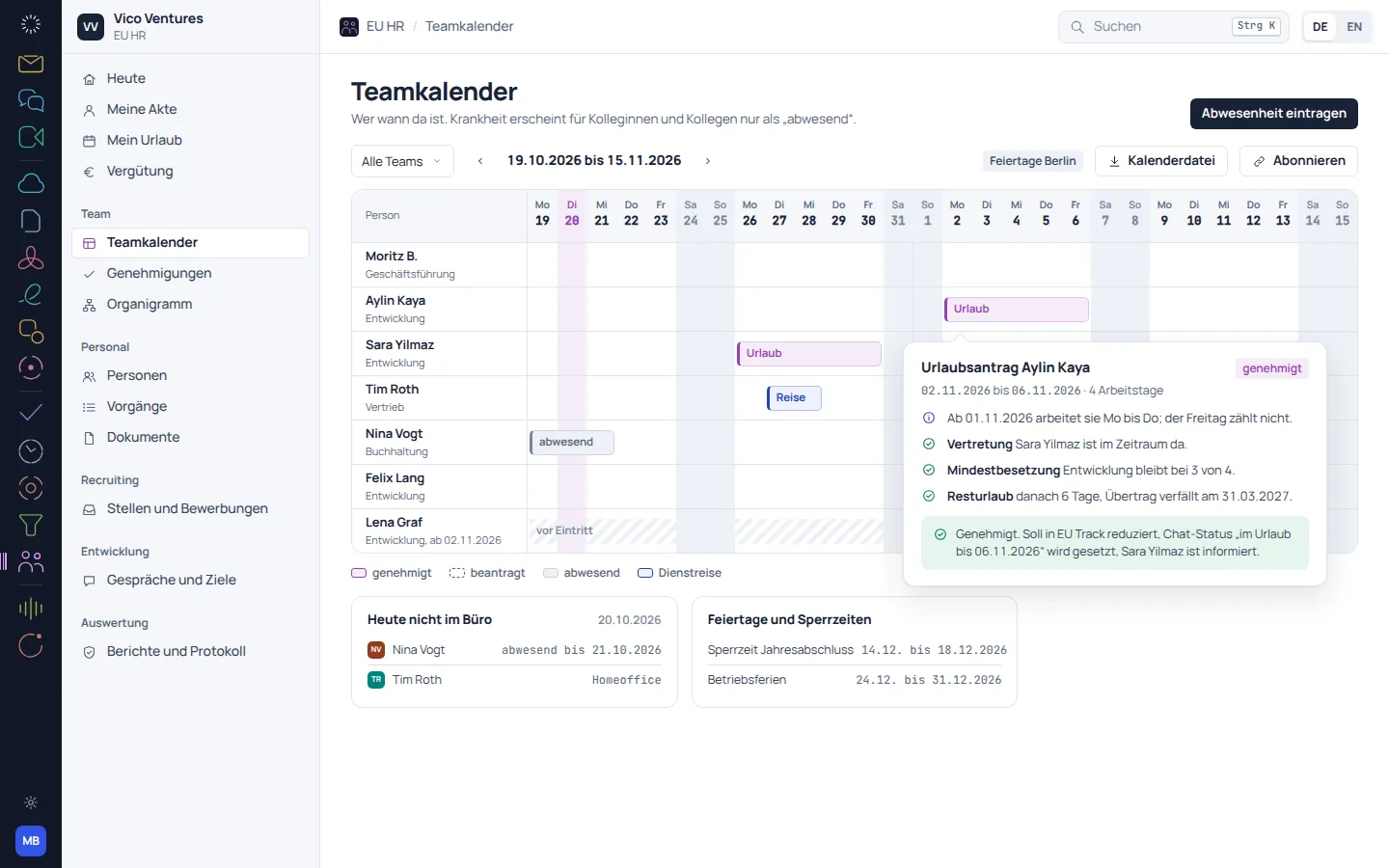Open the mail app envelope icon
Screen dimensions: 1389x868
click(x=31, y=64)
